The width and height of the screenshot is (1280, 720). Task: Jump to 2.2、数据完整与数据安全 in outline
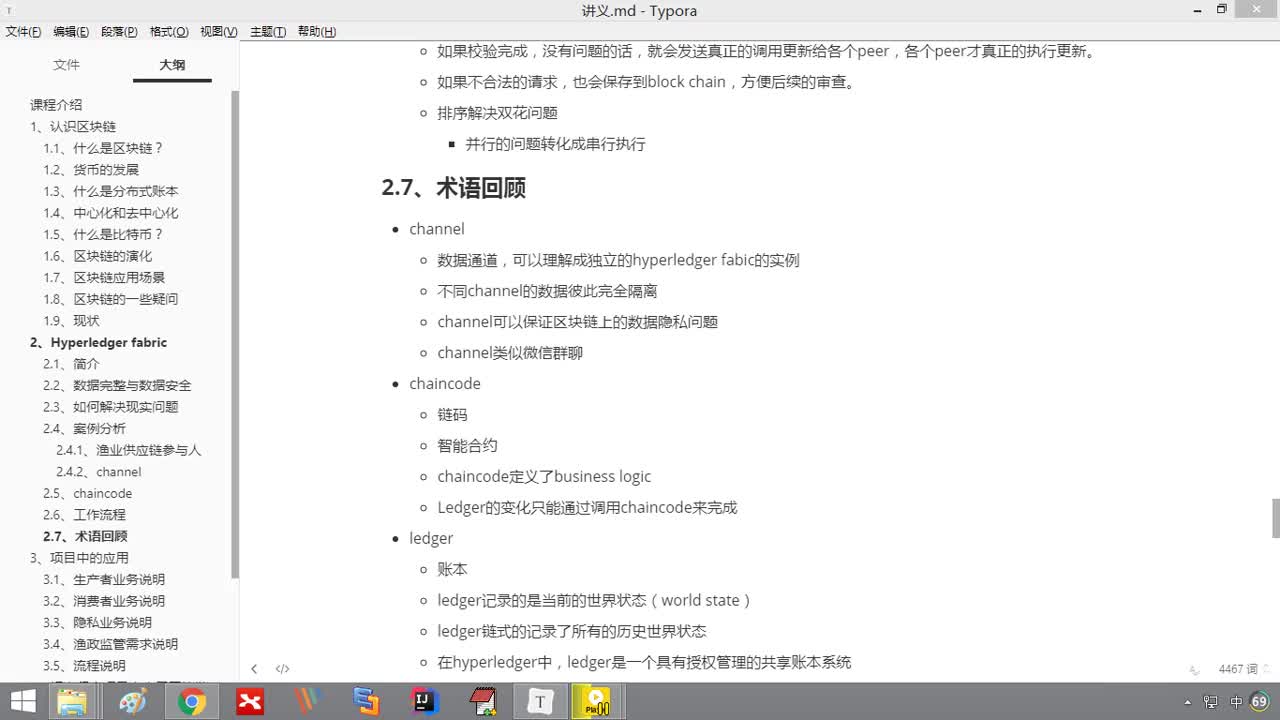pos(117,386)
